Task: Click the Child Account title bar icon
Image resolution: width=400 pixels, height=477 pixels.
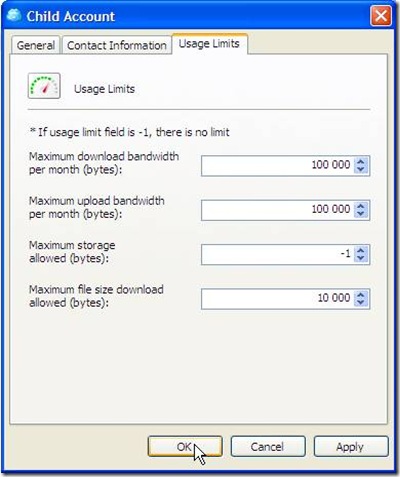Action: point(14,15)
